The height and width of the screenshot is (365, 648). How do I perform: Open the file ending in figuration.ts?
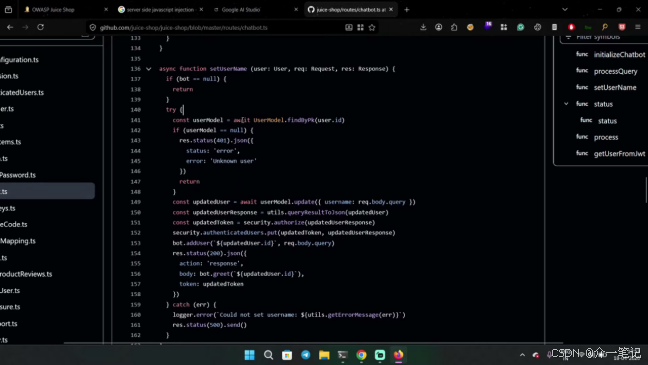pos(19,60)
